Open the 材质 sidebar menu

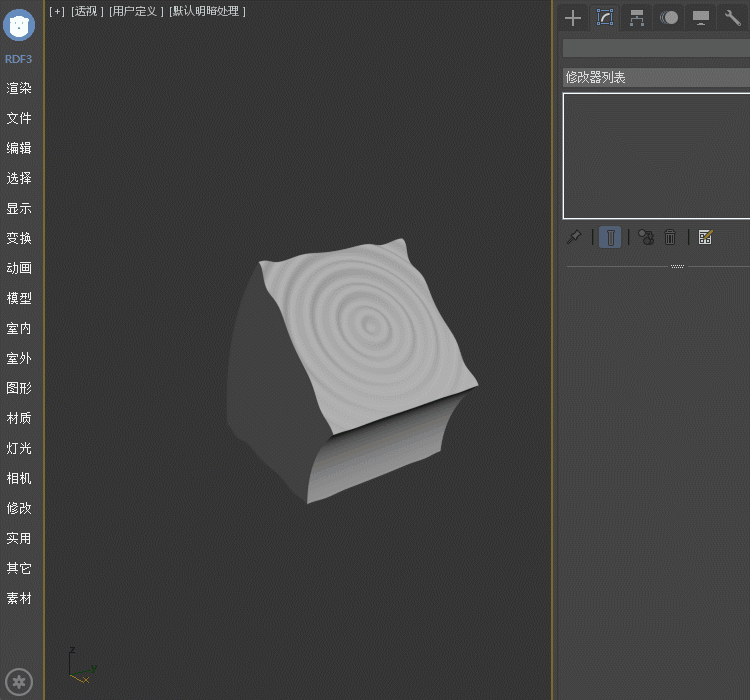pyautogui.click(x=19, y=418)
